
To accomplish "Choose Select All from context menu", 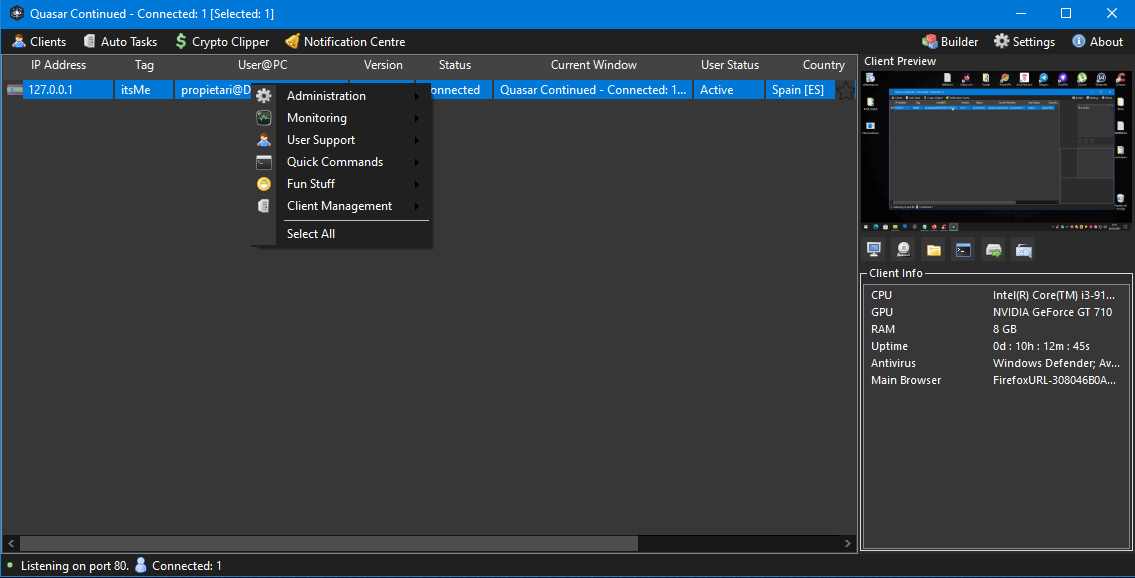I will click(342, 234).
